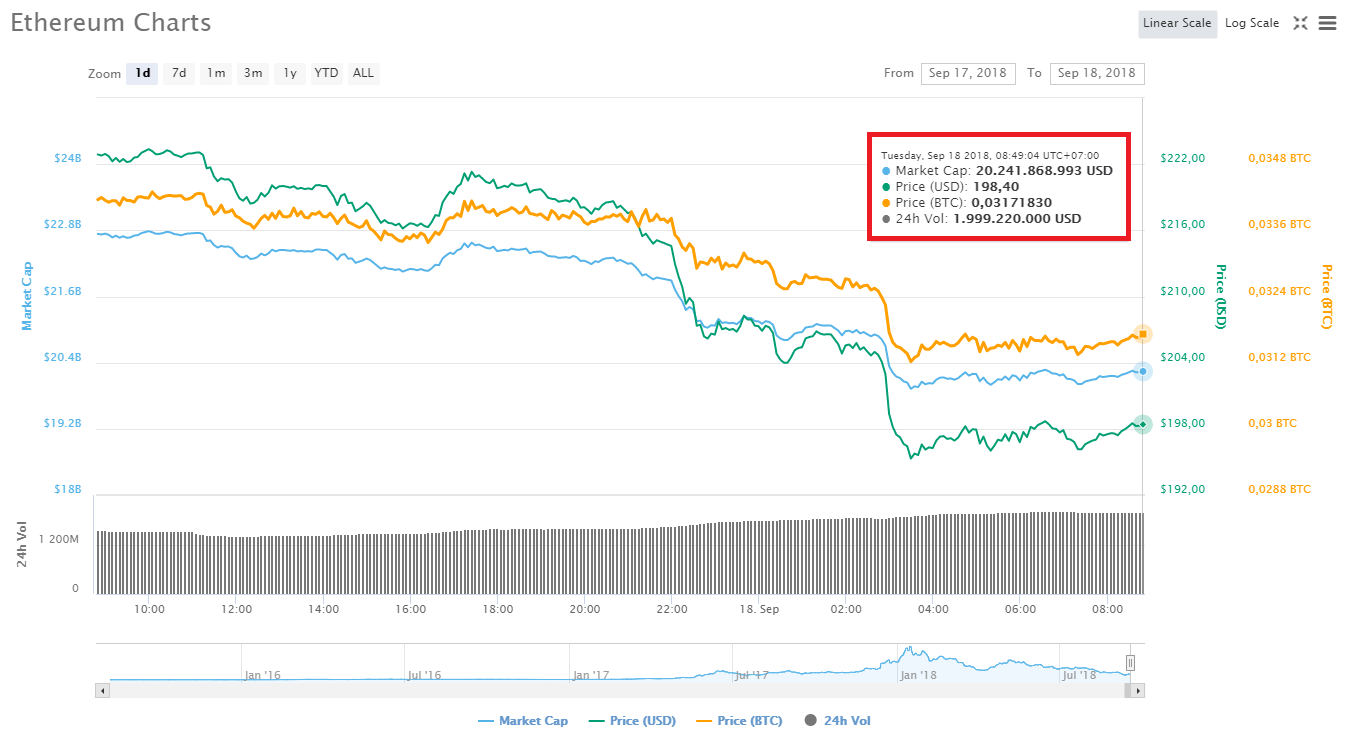This screenshot has height=734, width=1346.
Task: Click the 12:00 time axis label
Action: click(x=236, y=609)
